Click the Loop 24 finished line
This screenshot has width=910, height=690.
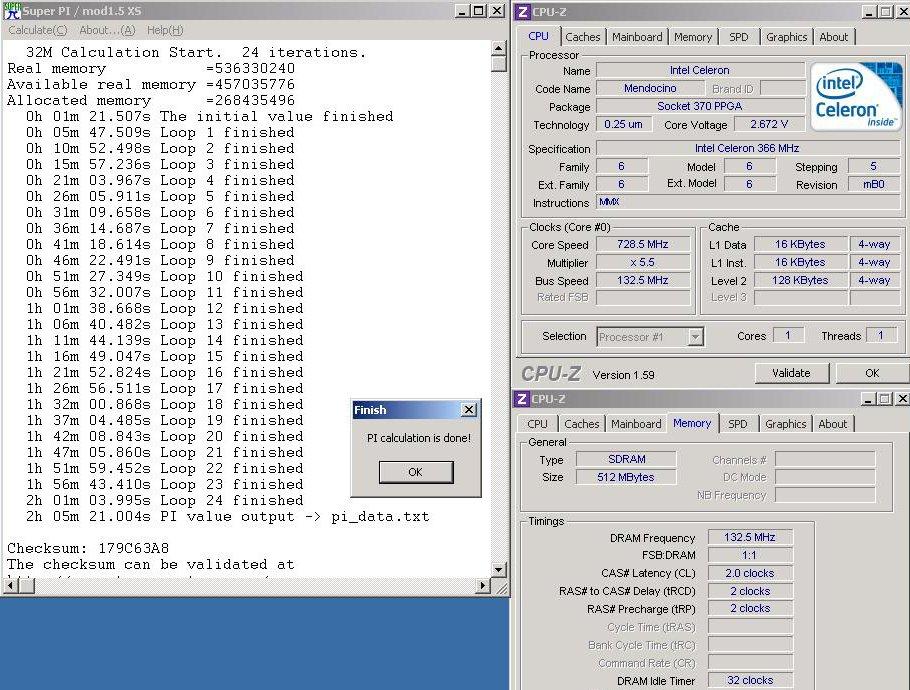point(164,500)
